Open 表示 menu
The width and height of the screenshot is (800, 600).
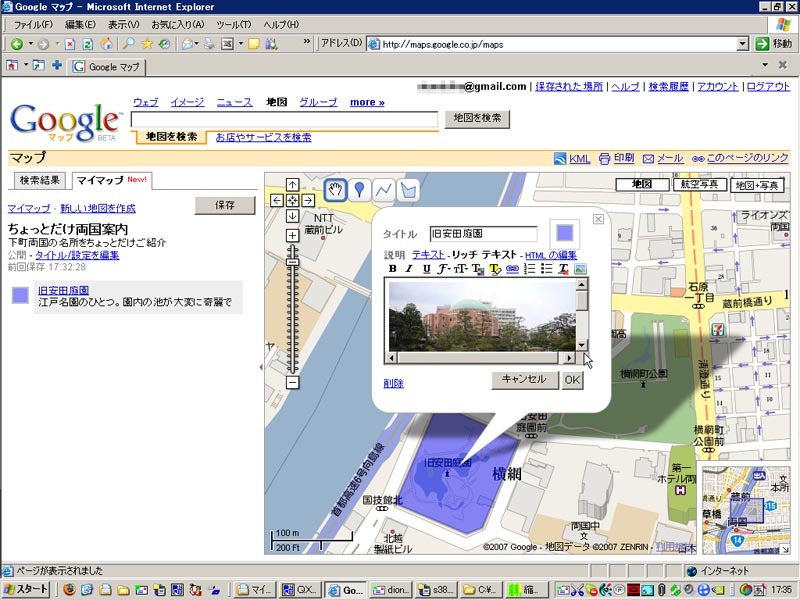(x=123, y=24)
